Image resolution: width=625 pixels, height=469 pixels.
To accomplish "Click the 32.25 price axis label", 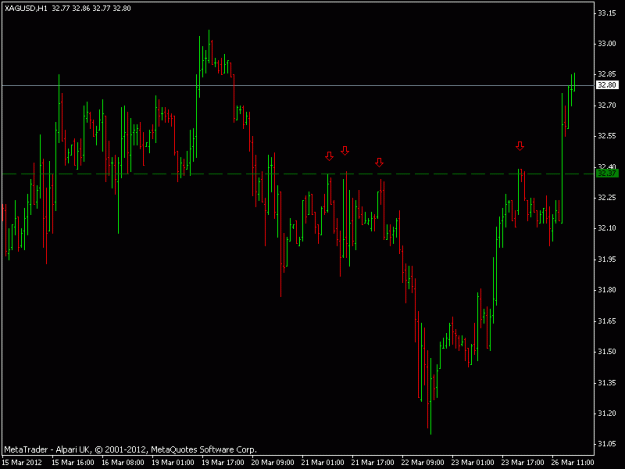I will pos(607,198).
